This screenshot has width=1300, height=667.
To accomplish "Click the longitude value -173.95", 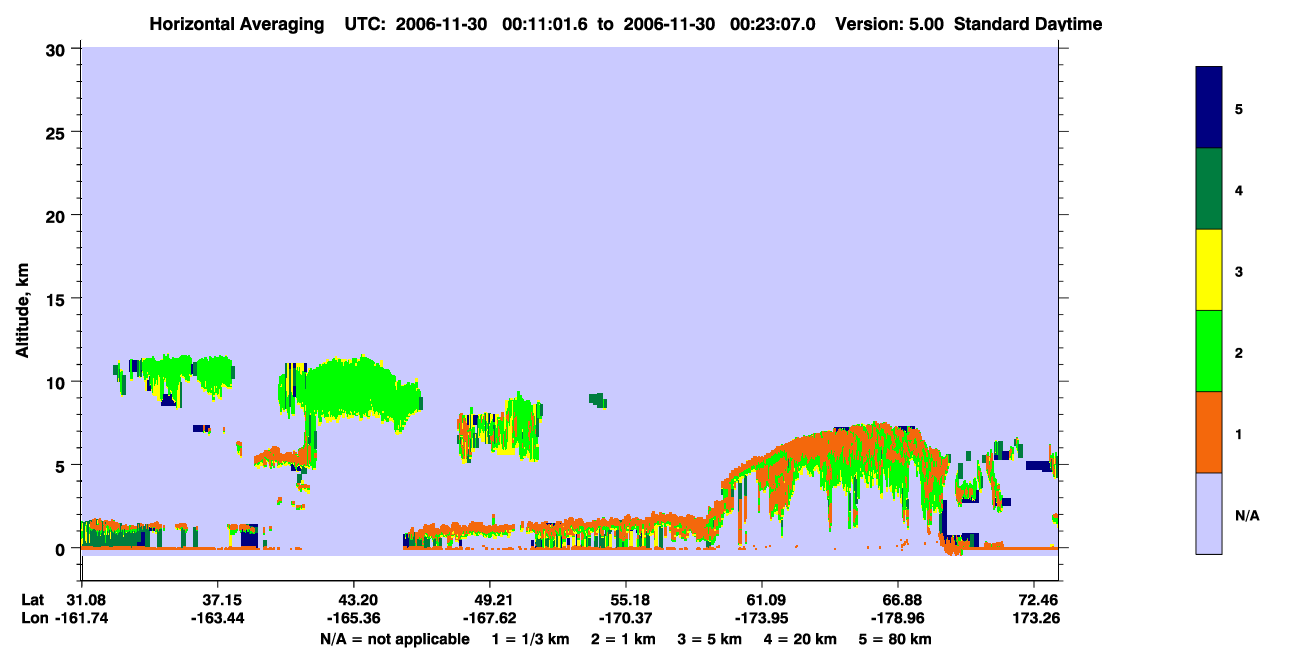I will click(762, 619).
